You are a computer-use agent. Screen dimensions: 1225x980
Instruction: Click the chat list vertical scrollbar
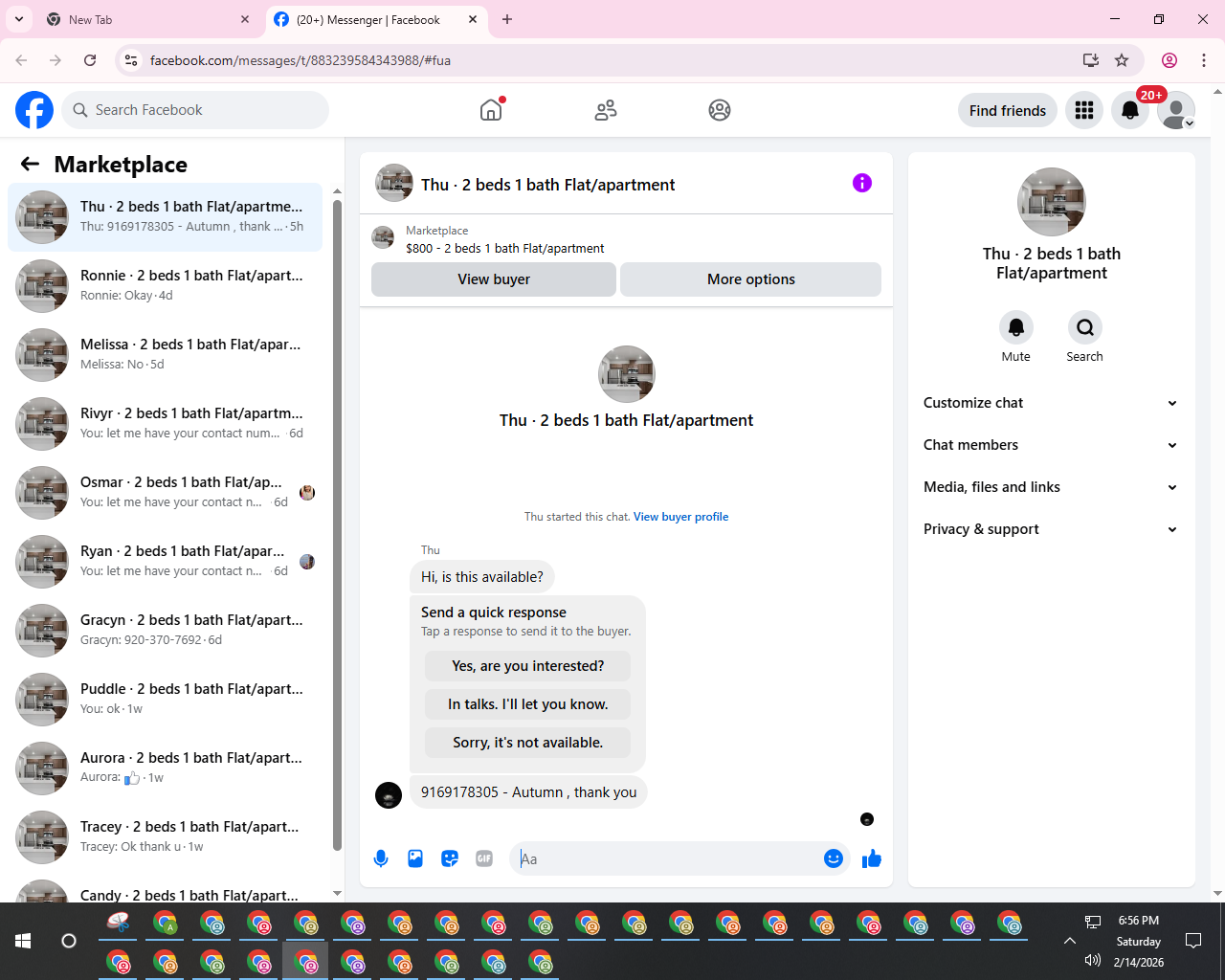click(337, 524)
